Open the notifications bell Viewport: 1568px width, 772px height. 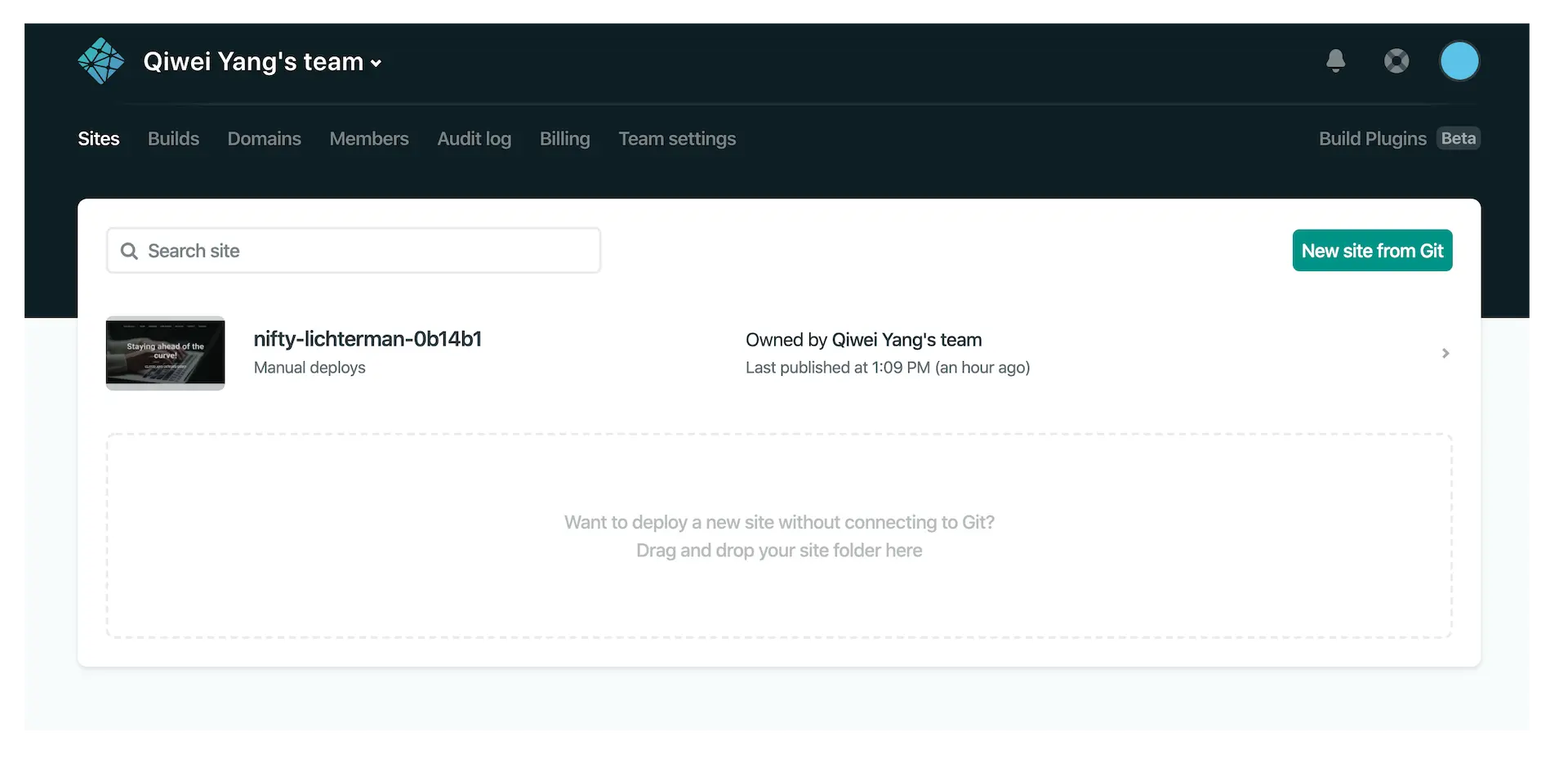point(1334,60)
